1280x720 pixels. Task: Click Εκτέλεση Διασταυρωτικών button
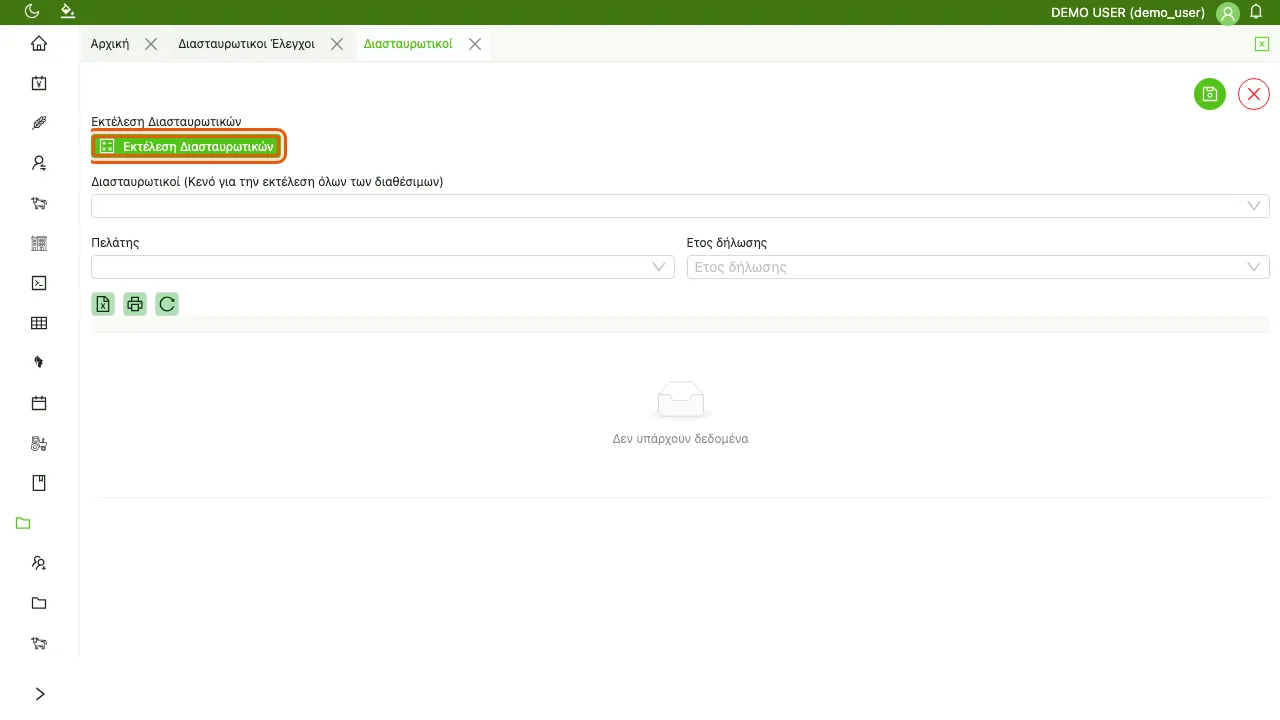click(x=188, y=146)
